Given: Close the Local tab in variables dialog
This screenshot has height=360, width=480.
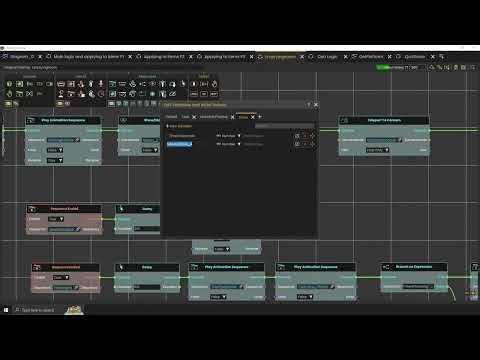Looking at the screenshot, I should (x=194, y=117).
